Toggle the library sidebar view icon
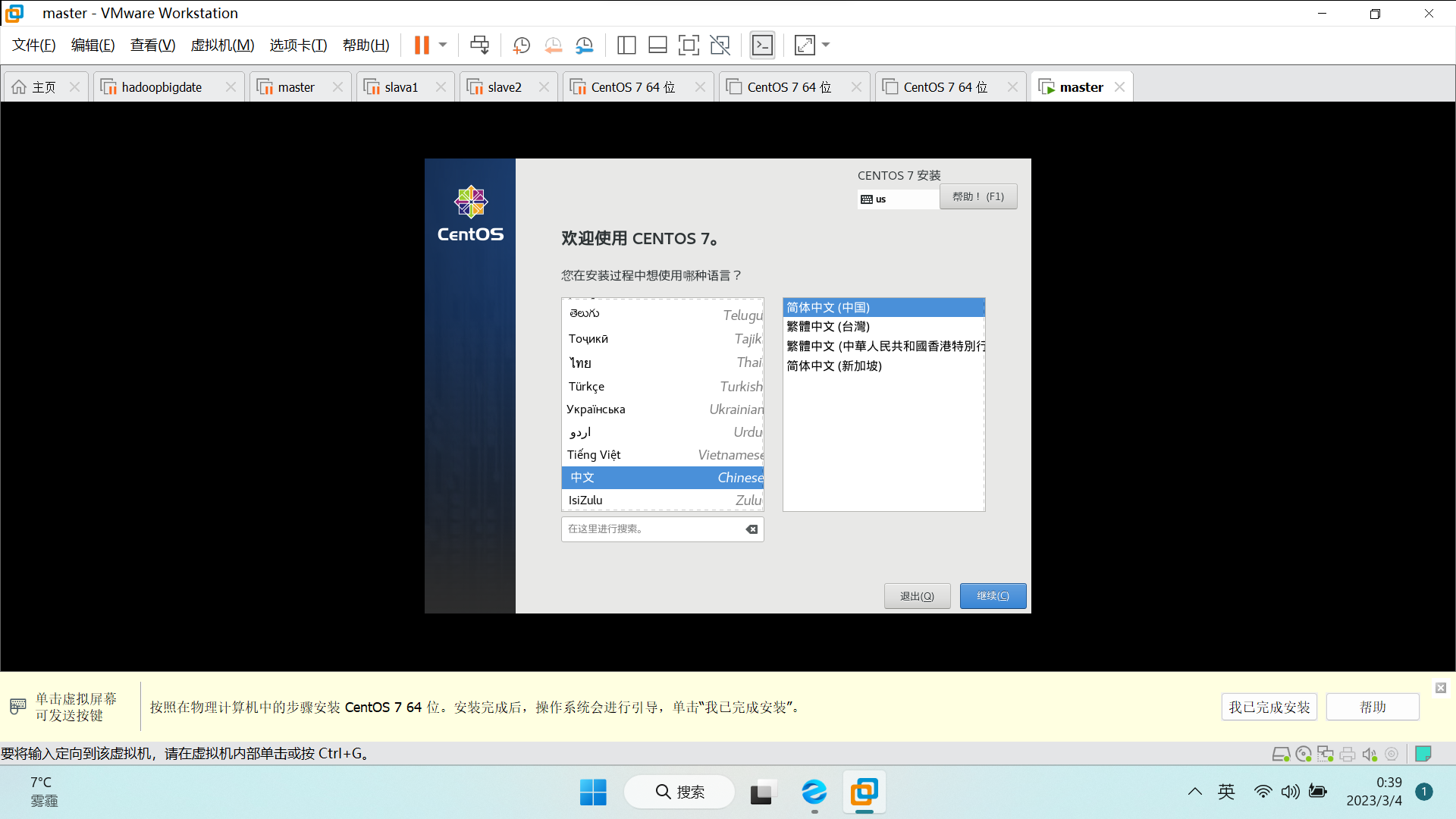Viewport: 1456px width, 819px height. (626, 45)
